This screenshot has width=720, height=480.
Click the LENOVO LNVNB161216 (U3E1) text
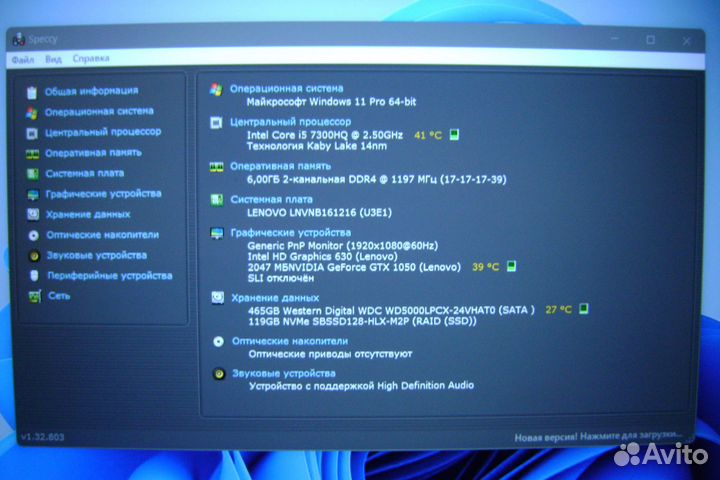pos(320,213)
